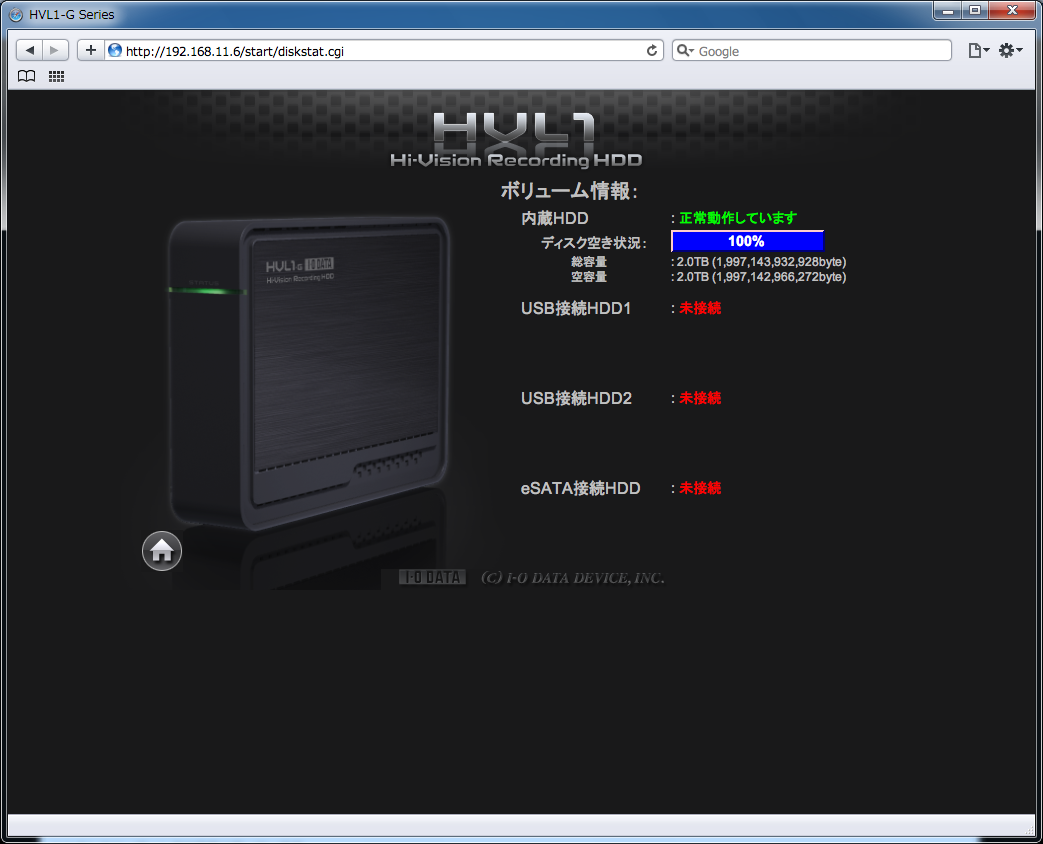The height and width of the screenshot is (844, 1043).
Task: Focus the address bar URL field
Action: 384,51
